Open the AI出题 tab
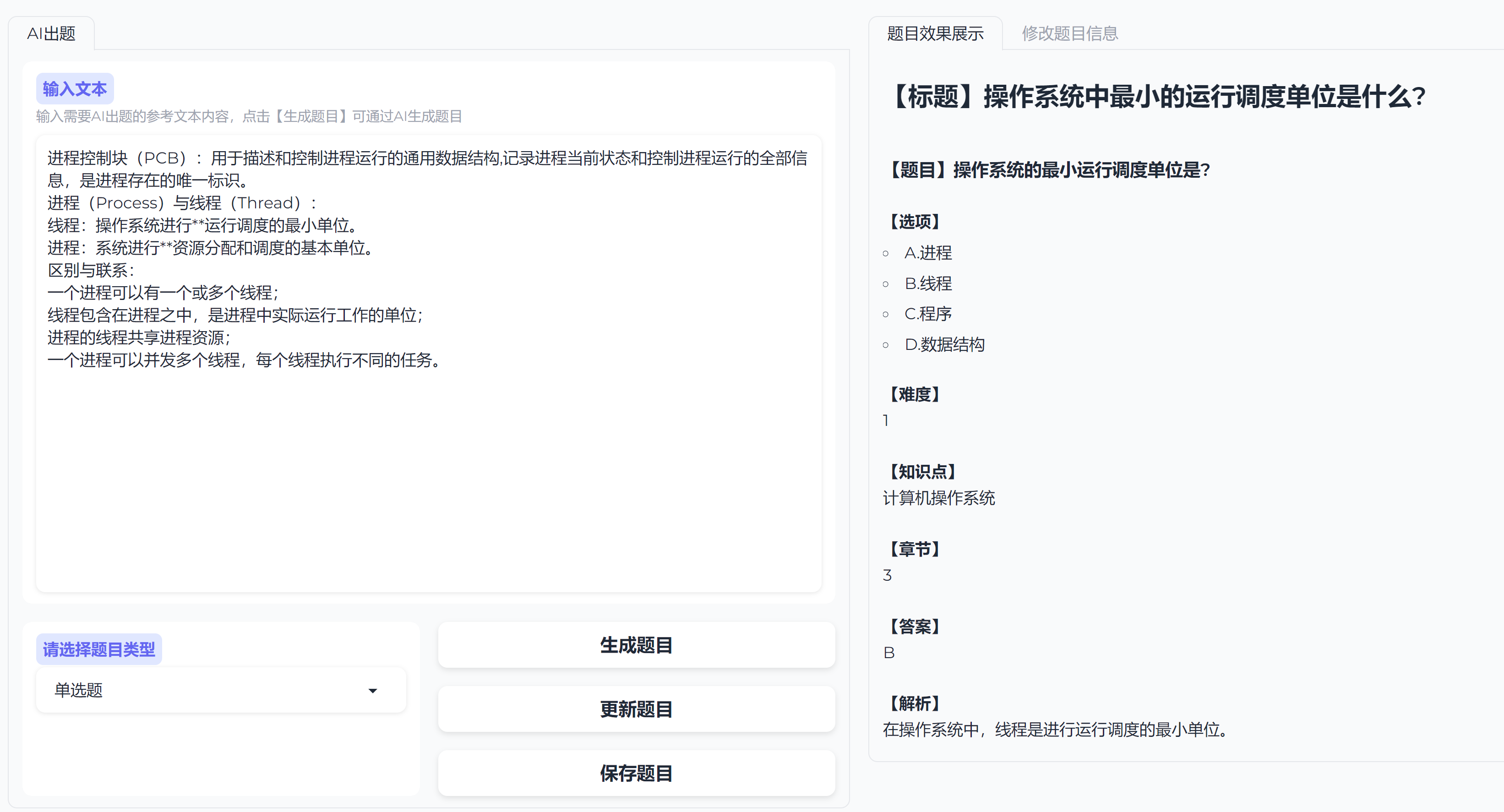 point(51,33)
